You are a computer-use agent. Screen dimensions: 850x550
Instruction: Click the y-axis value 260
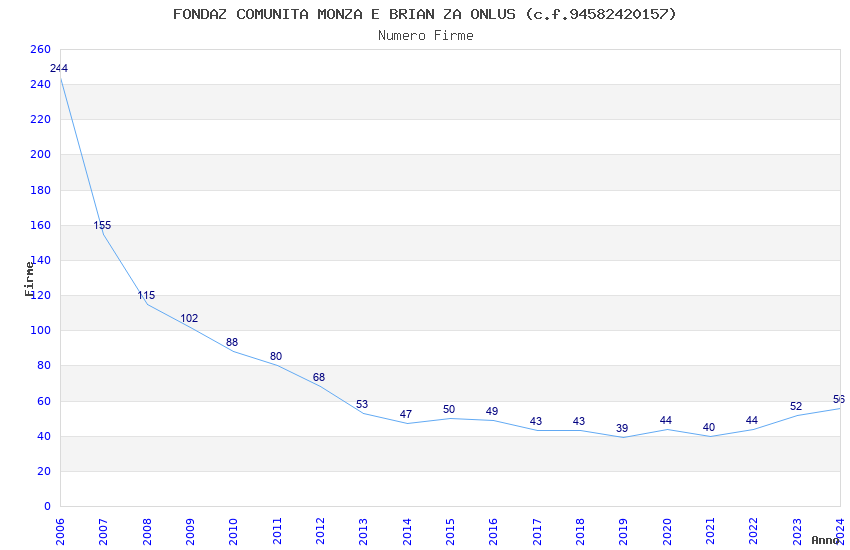(41, 49)
